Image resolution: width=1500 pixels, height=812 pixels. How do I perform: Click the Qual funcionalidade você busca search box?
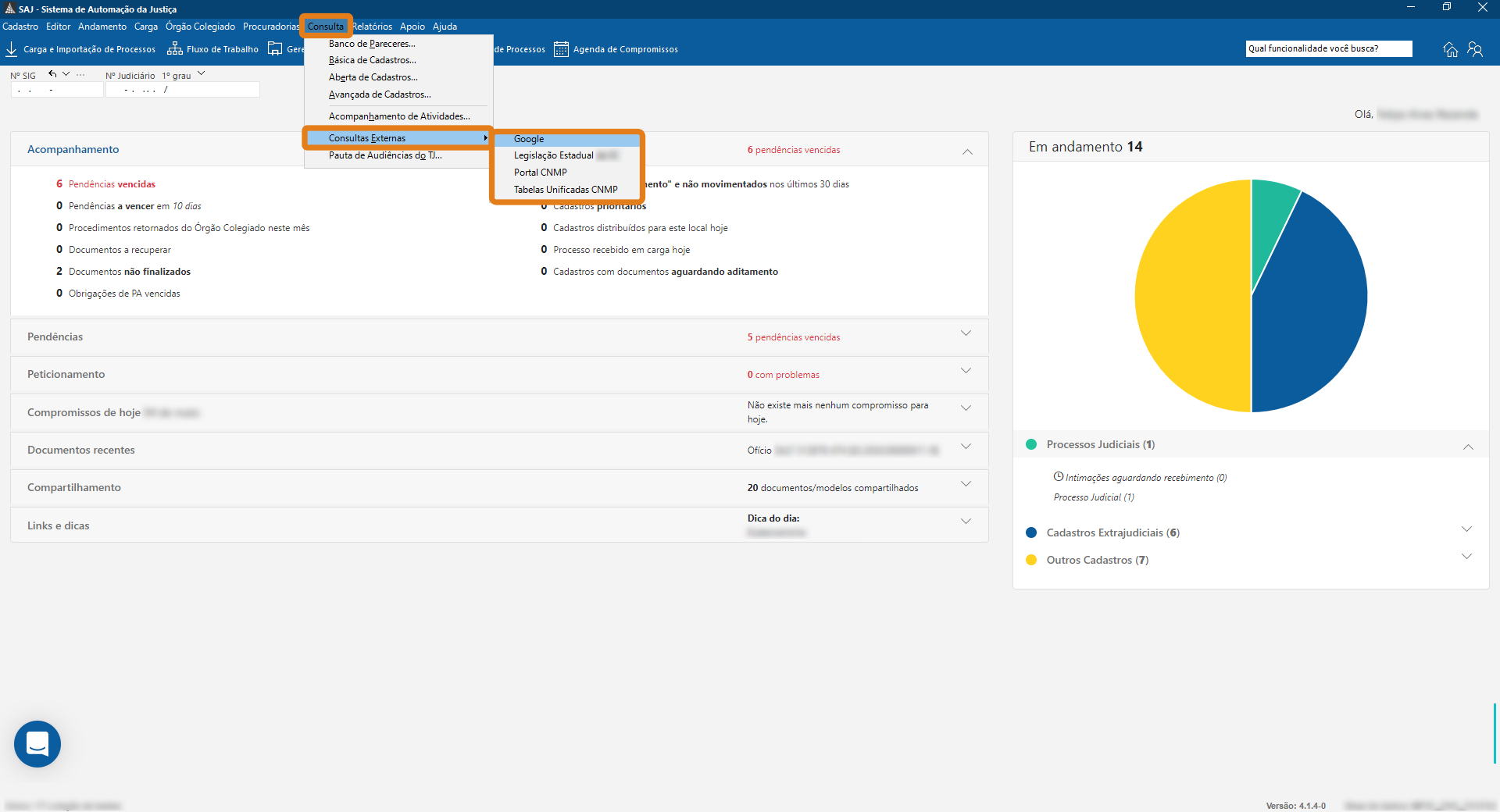tap(1329, 48)
